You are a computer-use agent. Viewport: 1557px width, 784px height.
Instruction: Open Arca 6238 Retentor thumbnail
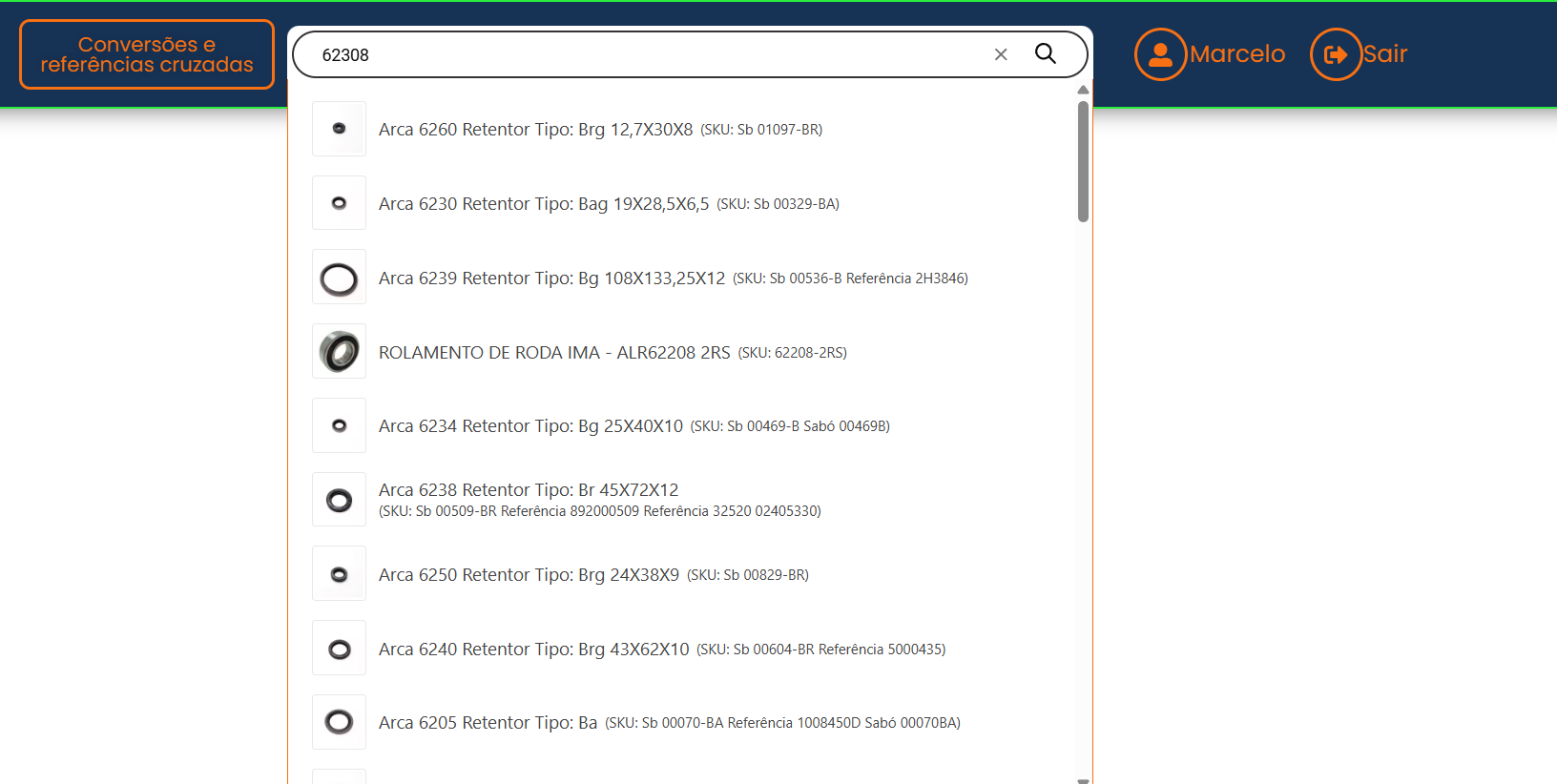pyautogui.click(x=339, y=500)
